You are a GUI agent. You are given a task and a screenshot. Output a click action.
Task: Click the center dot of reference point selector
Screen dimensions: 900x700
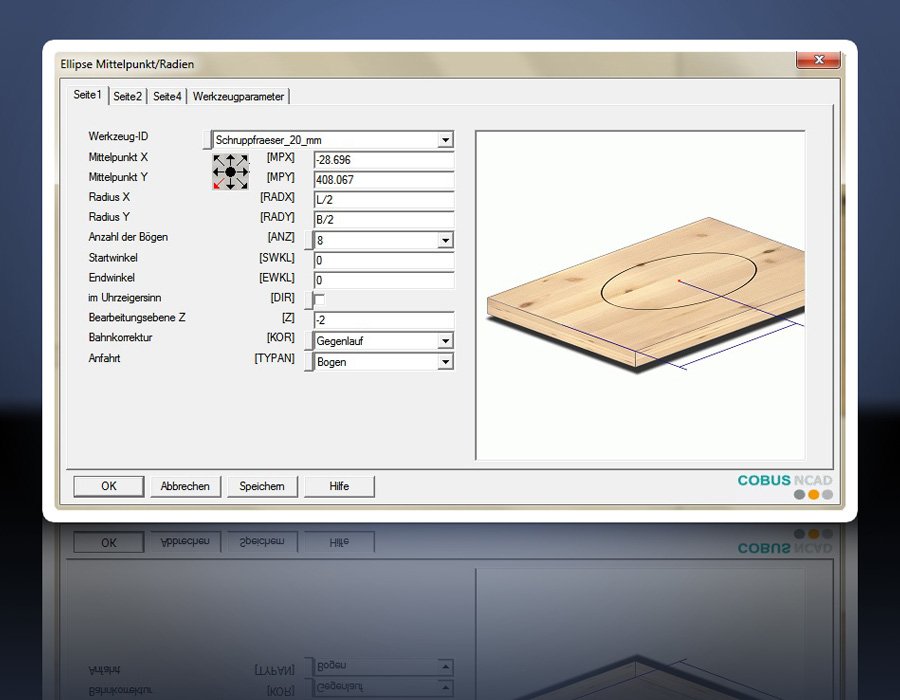pos(230,172)
